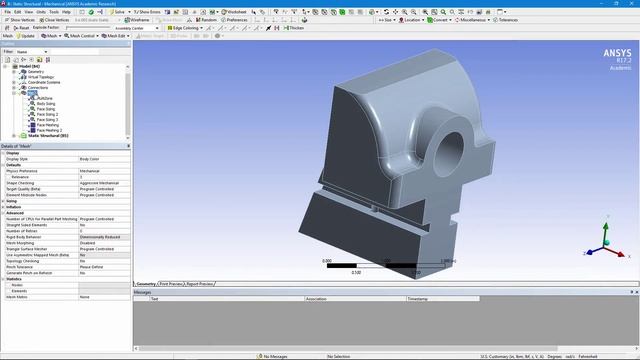Open the Edge Coloring dropdown
The image size is (640, 360).
185,28
